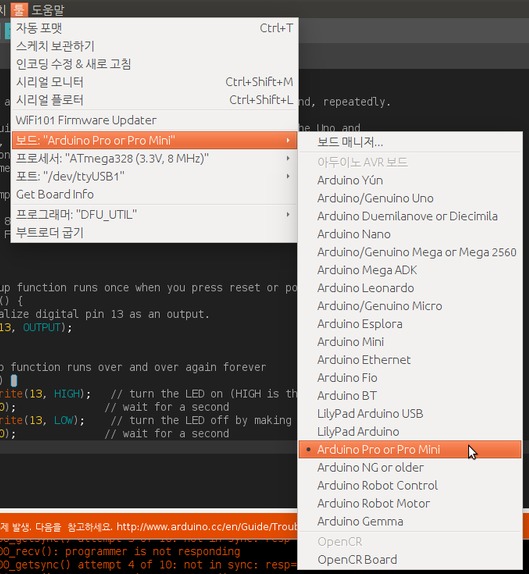529x574 pixels.
Task: Click code line "alize digital pin 13 as an output."
Action: coord(104,314)
